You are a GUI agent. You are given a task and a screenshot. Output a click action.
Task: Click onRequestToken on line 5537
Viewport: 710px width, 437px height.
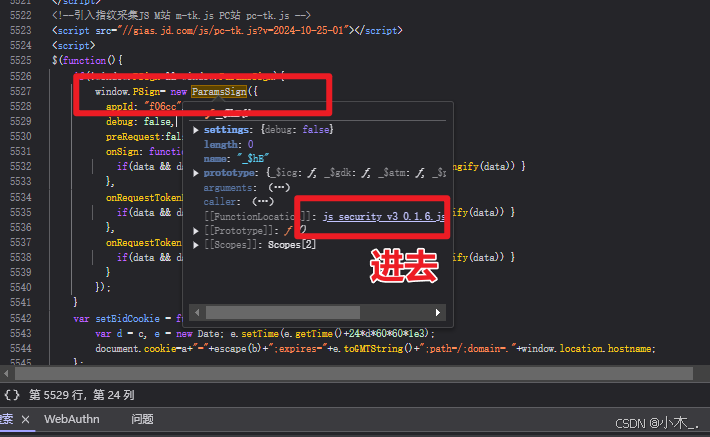144,243
